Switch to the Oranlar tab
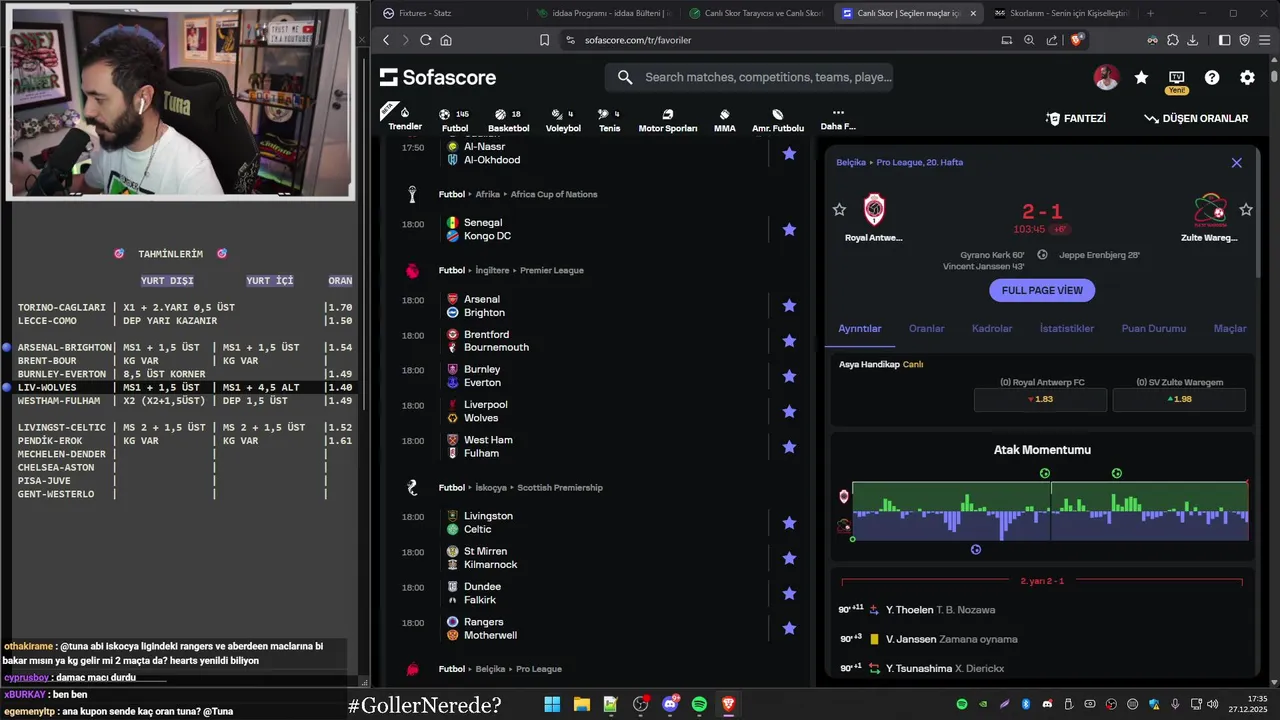The height and width of the screenshot is (720, 1280). [x=926, y=328]
